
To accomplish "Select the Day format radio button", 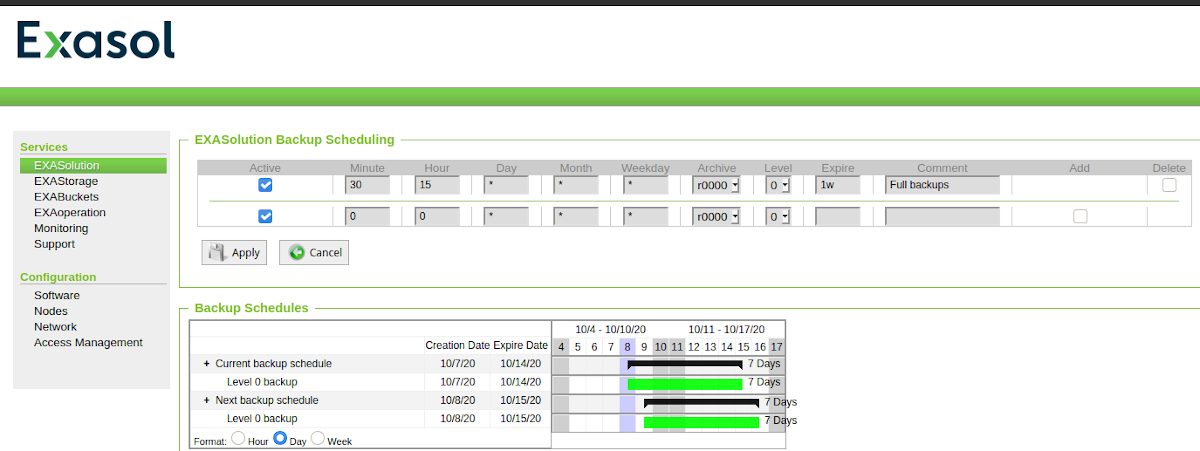I will tap(280, 438).
